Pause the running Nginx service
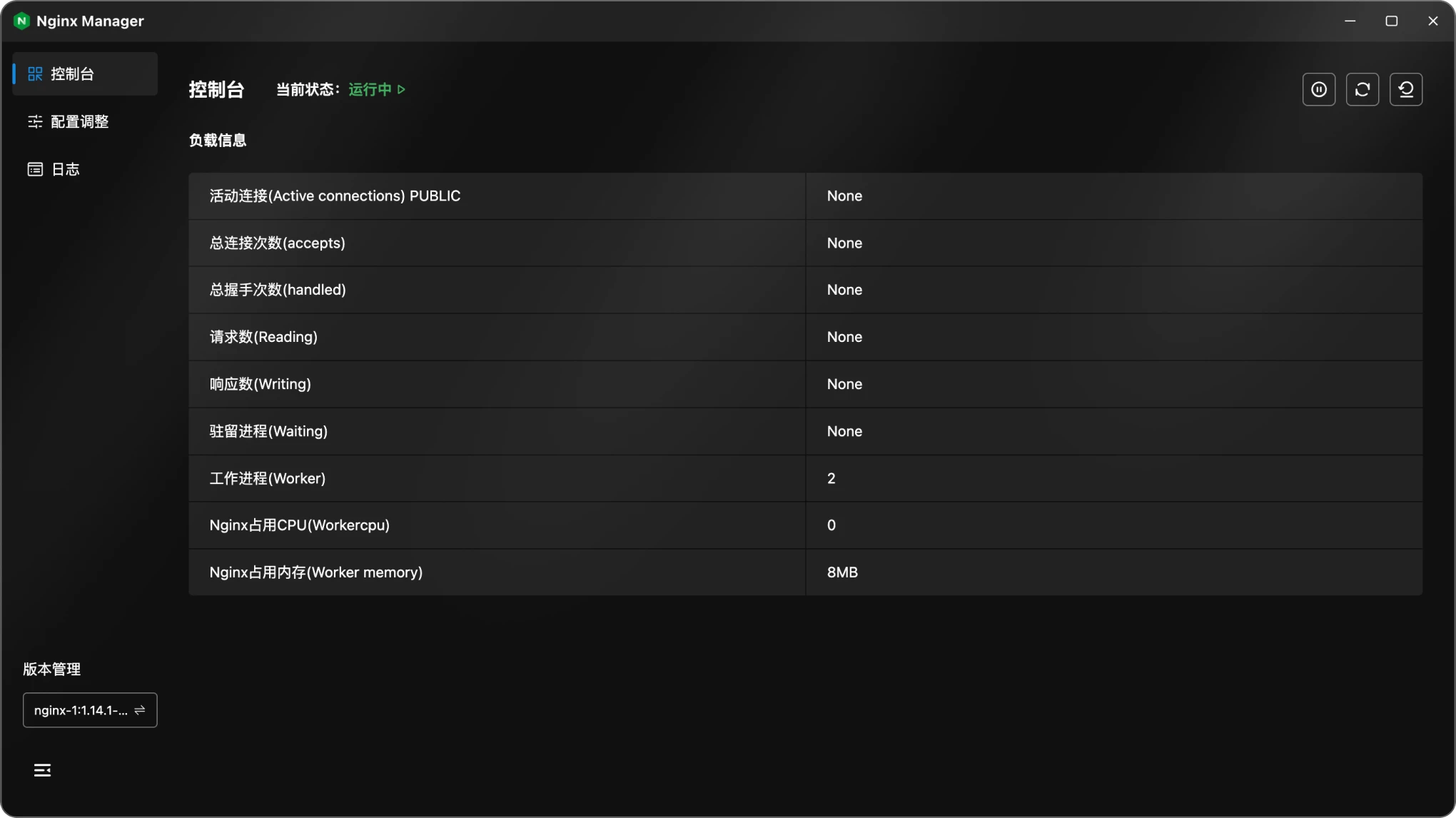Screen dimensions: 1456x818 point(1318,89)
